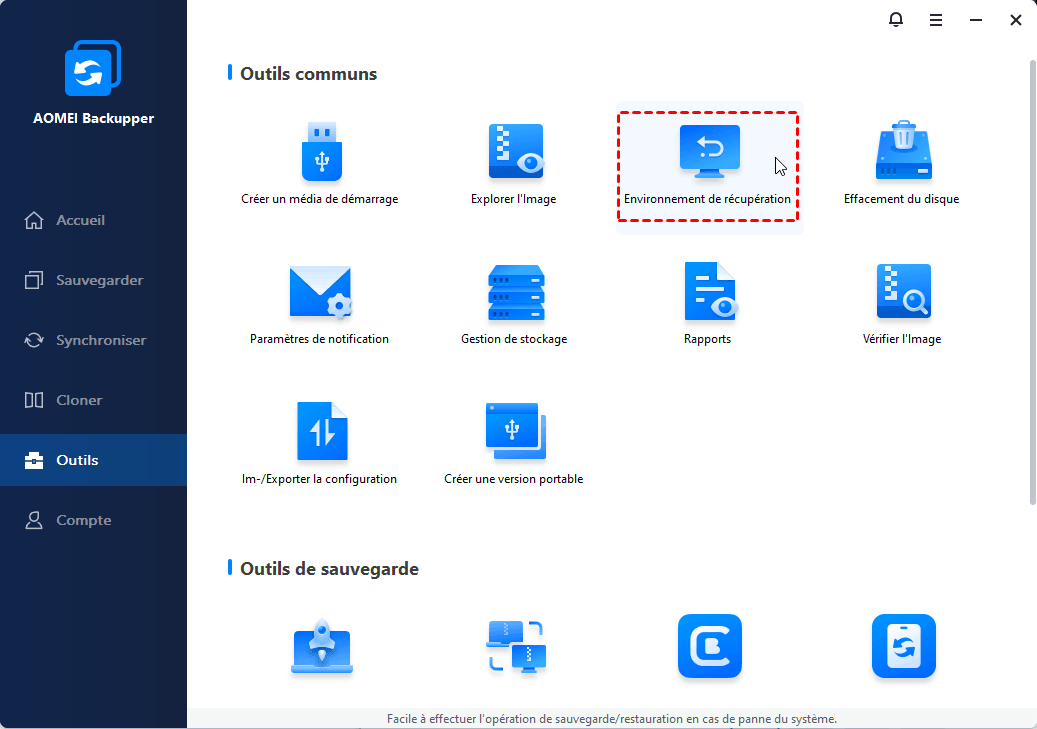Click the Environnement de récupération label

pos(707,199)
